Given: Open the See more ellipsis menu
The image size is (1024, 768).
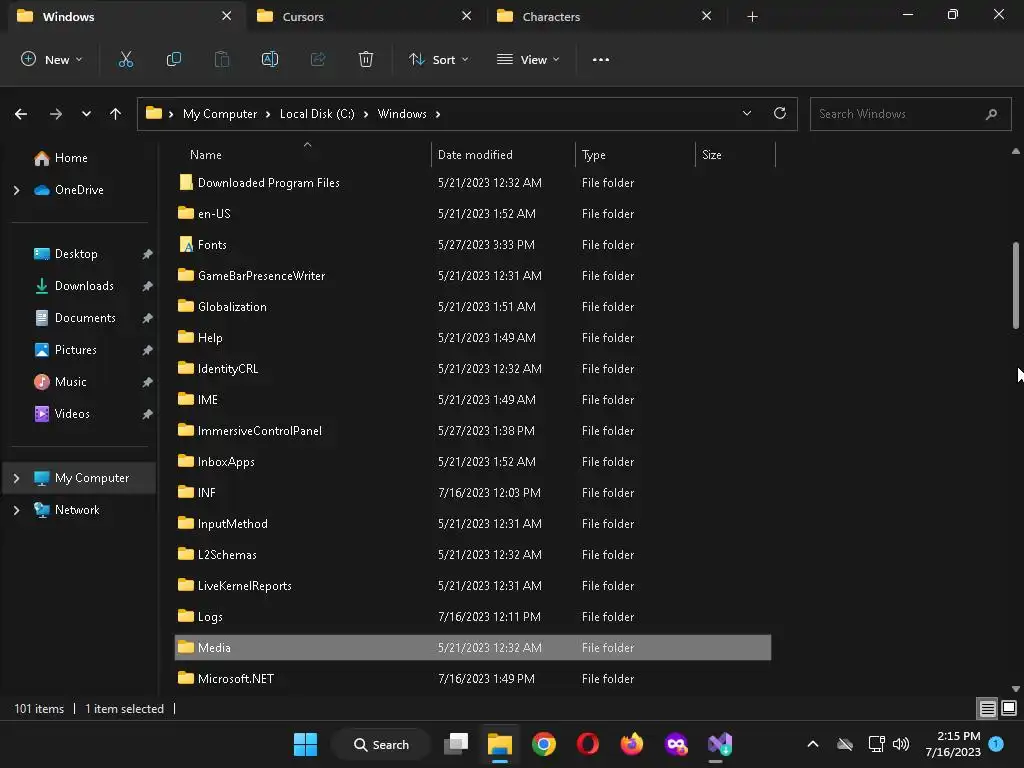Looking at the screenshot, I should coord(601,59).
